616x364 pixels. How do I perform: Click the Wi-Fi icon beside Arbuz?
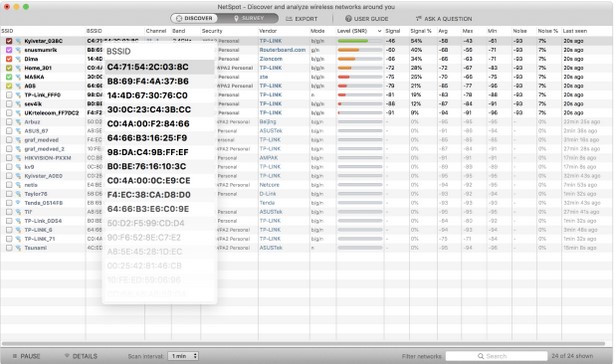click(x=18, y=122)
